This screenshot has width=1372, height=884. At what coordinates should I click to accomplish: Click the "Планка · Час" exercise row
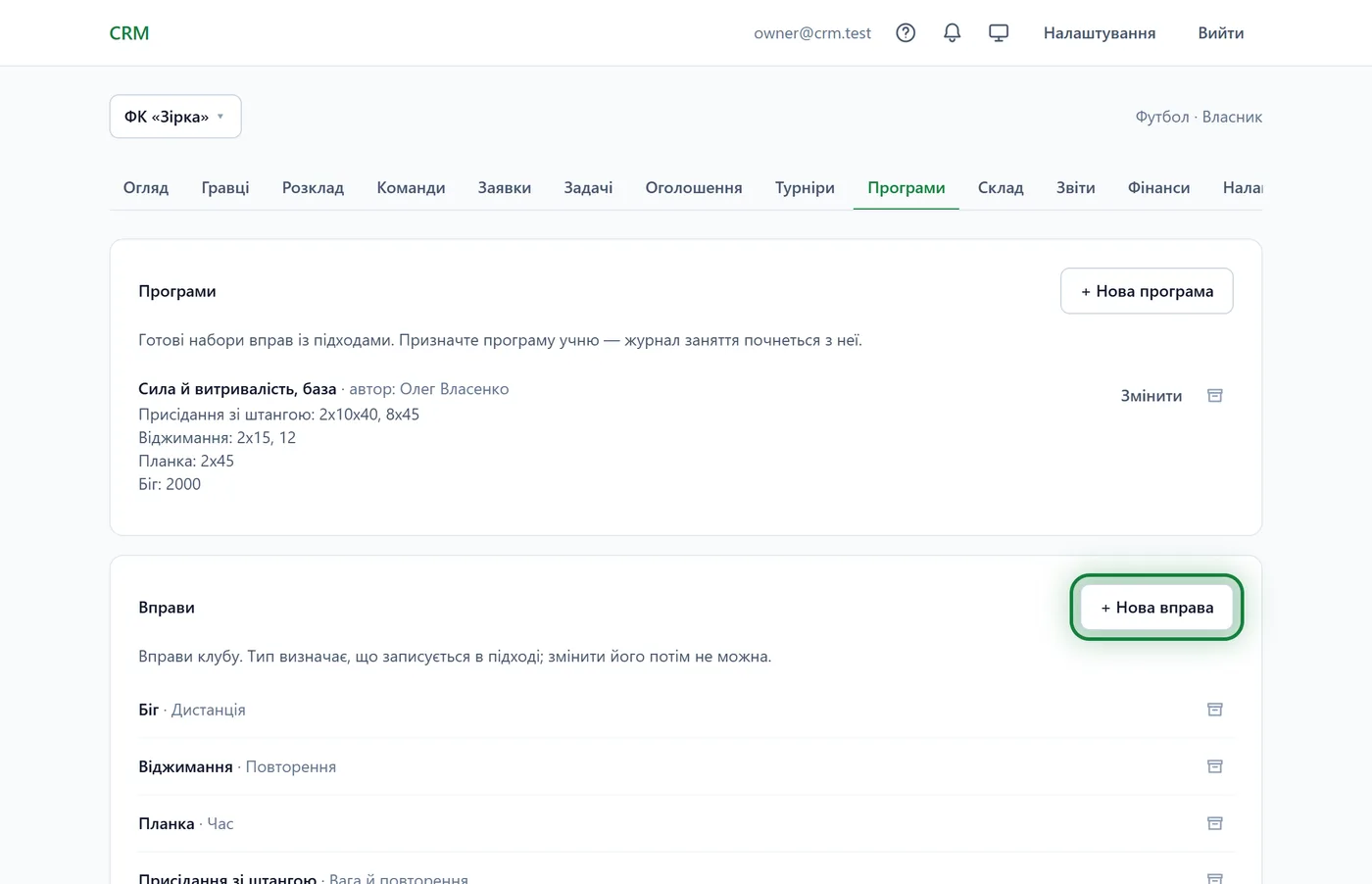tap(685, 823)
